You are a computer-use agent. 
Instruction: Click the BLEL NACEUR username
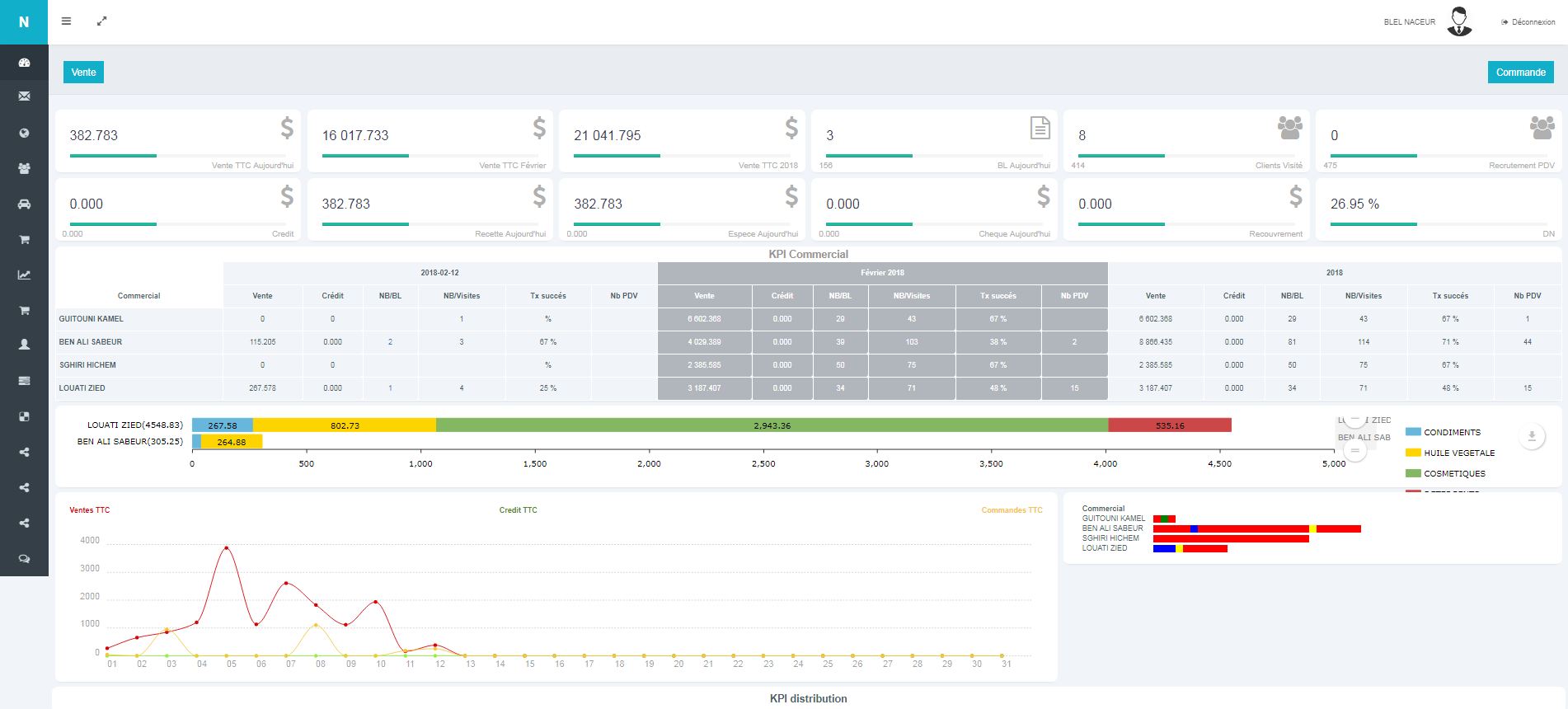(1409, 22)
